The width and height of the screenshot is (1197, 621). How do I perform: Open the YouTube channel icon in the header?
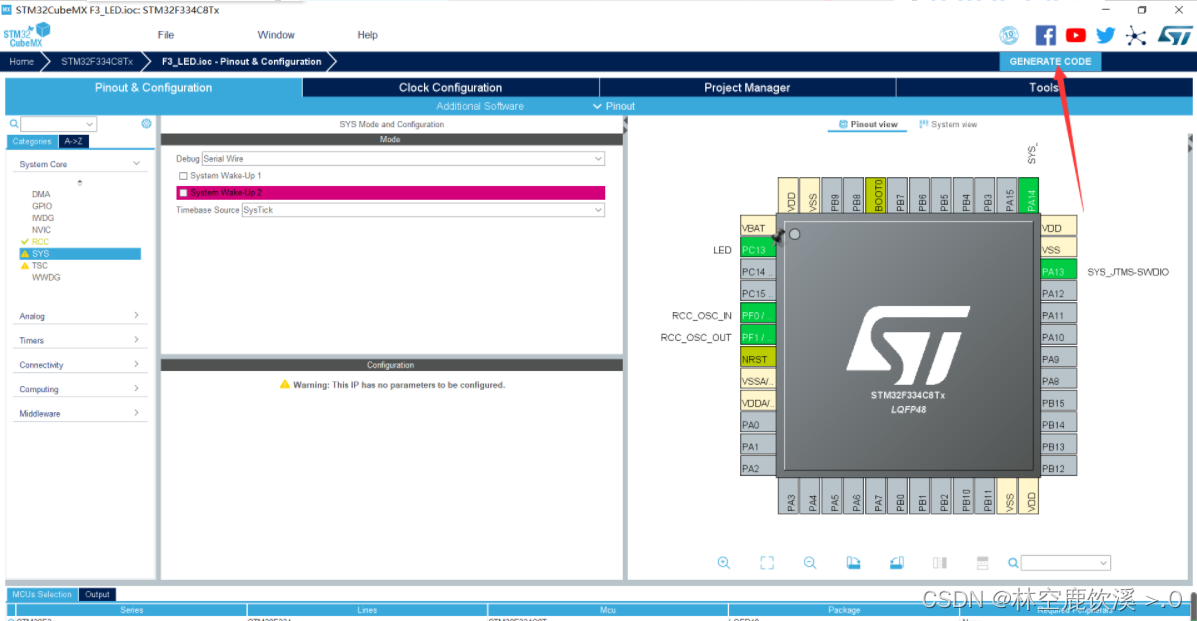pyautogui.click(x=1075, y=35)
